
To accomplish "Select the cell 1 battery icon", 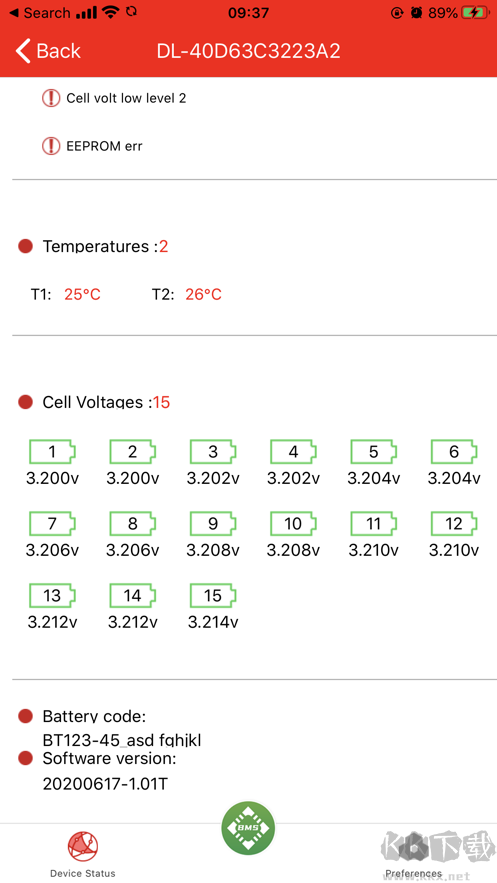I will (x=52, y=452).
